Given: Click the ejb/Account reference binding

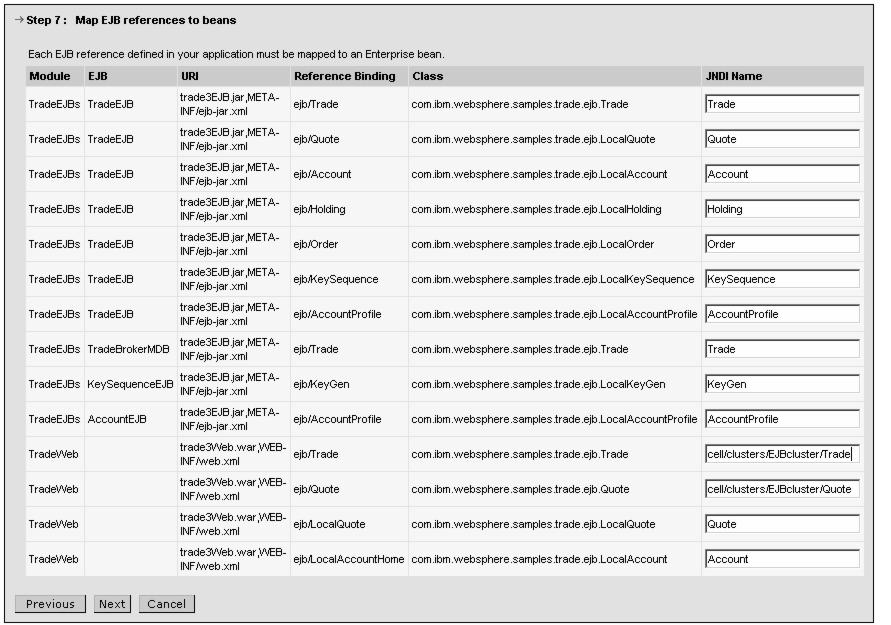Looking at the screenshot, I should [x=322, y=174].
